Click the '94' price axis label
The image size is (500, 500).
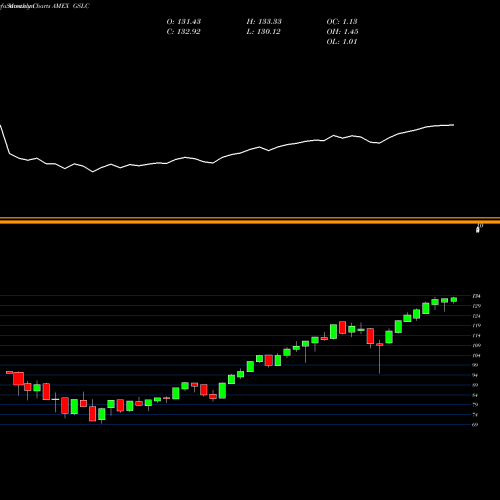[475, 375]
